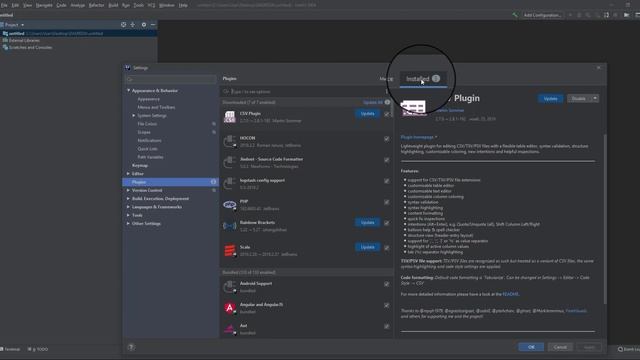Click the CSV Plugin icon in list

pos(230,117)
